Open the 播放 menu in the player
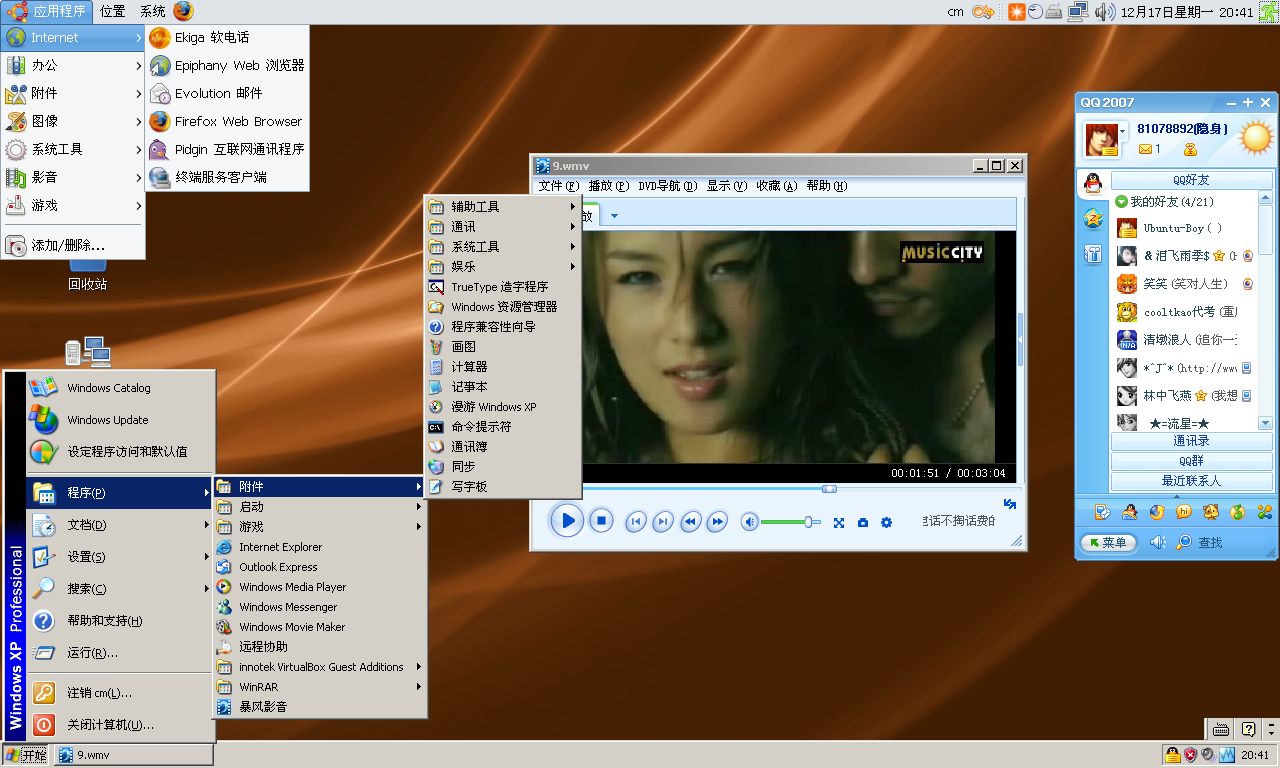The image size is (1280, 768). point(608,186)
